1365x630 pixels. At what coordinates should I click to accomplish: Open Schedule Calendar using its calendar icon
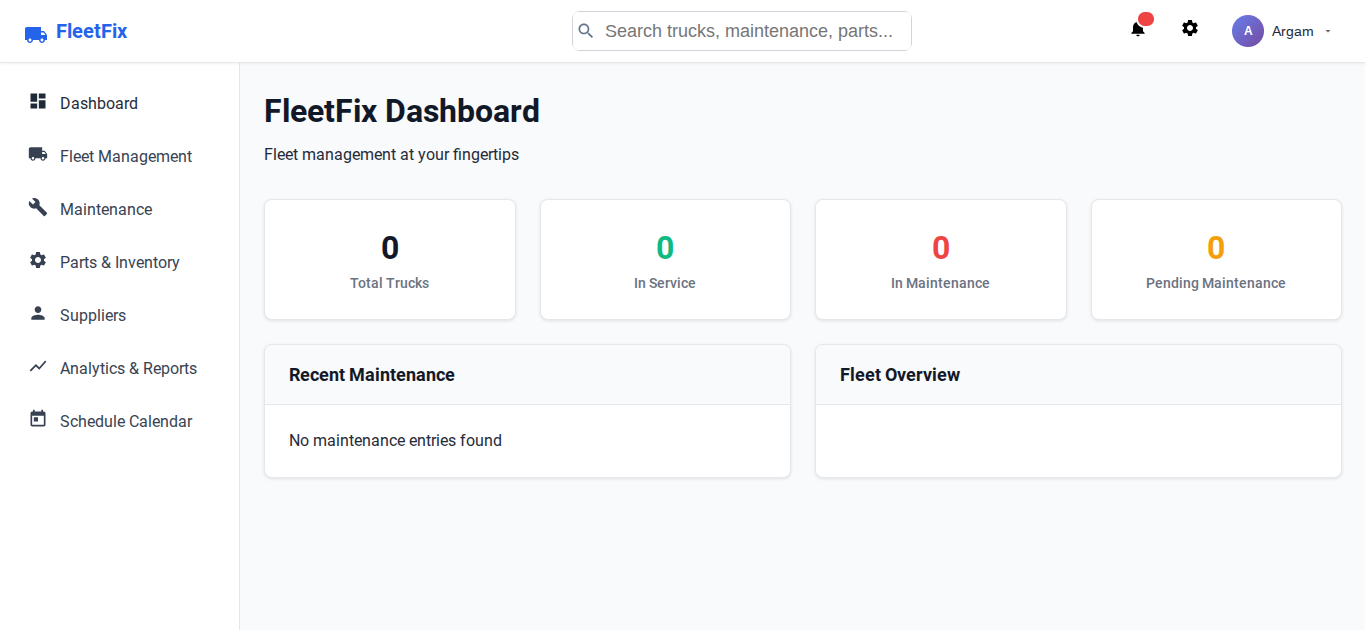tap(37, 420)
